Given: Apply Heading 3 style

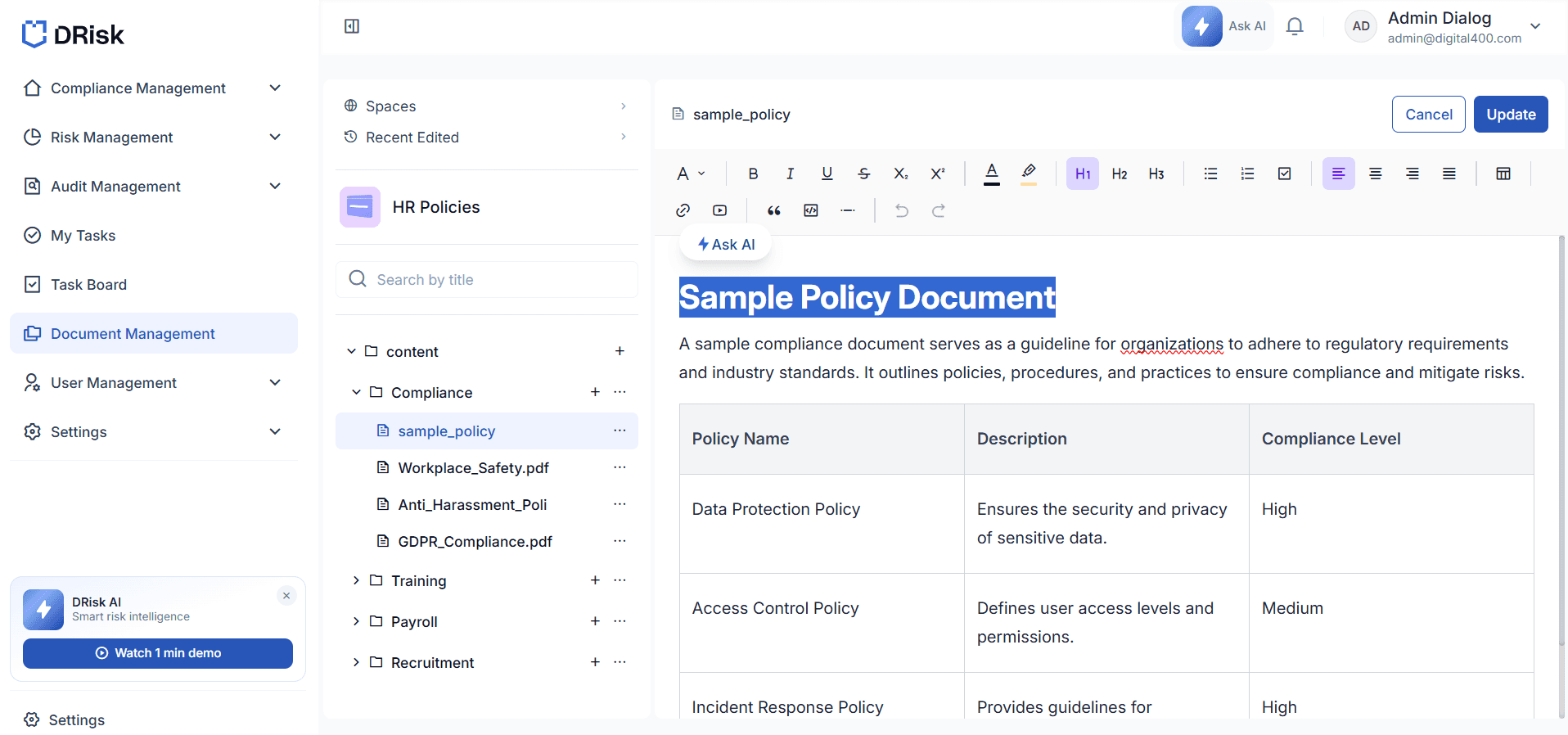Looking at the screenshot, I should click(x=1156, y=174).
